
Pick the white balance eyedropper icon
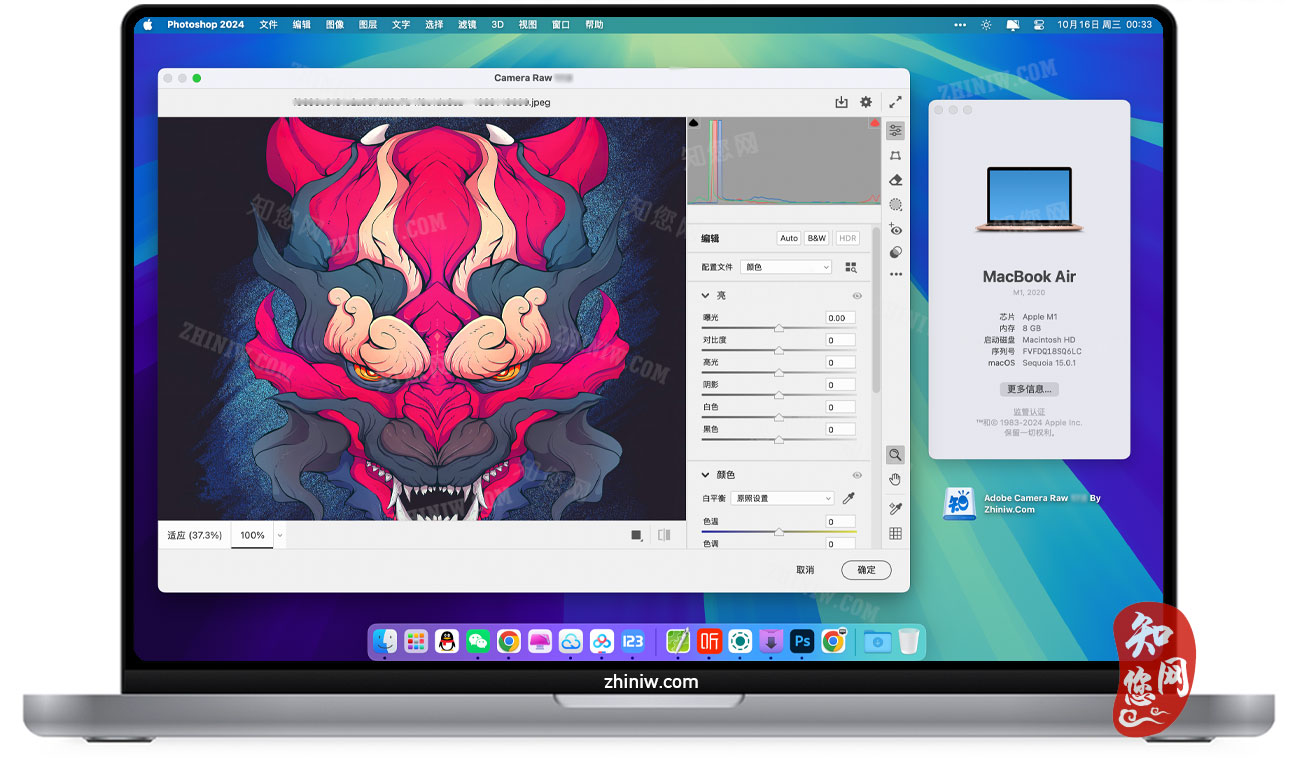[849, 498]
